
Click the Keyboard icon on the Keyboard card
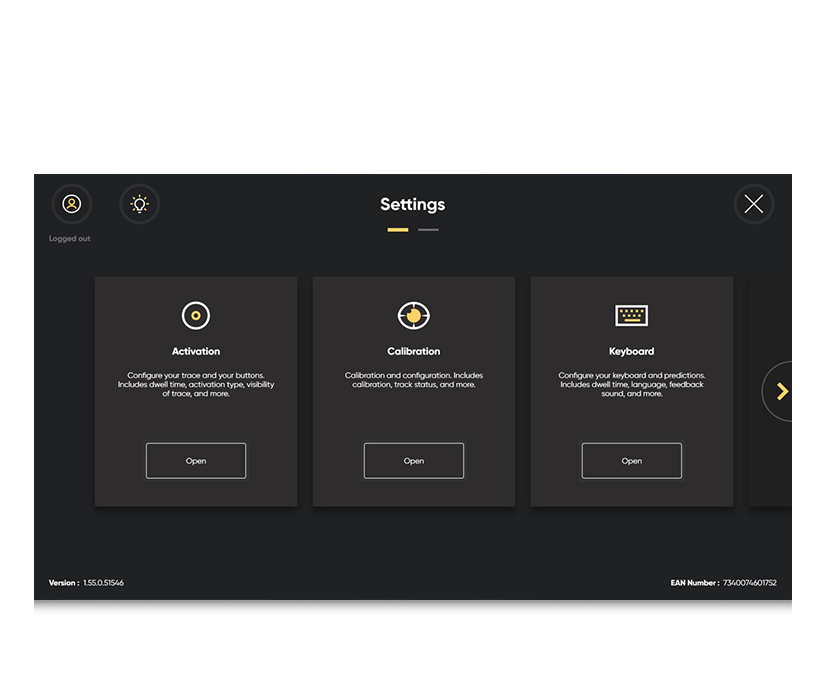(631, 315)
